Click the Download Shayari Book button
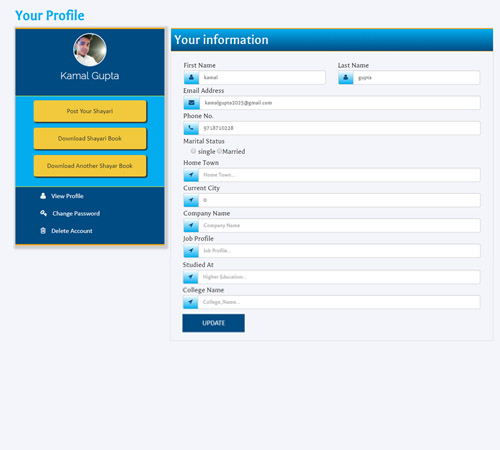500x450 pixels. coord(90,138)
